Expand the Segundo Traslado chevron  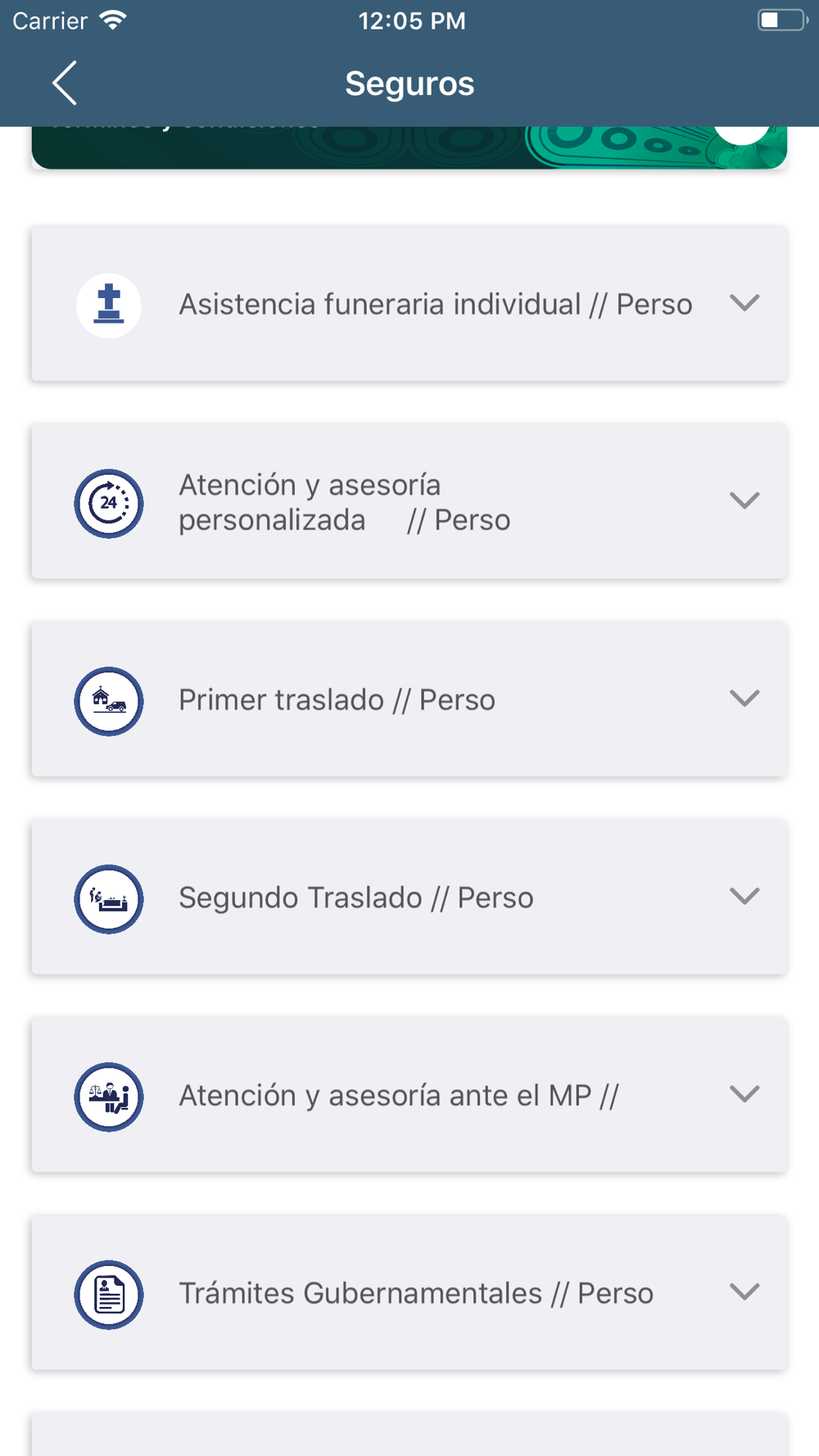tap(744, 896)
